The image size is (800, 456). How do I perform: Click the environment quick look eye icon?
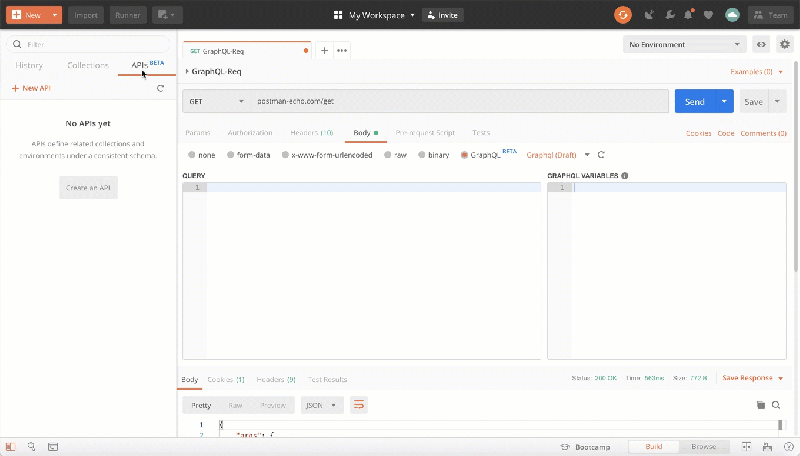tap(761, 44)
